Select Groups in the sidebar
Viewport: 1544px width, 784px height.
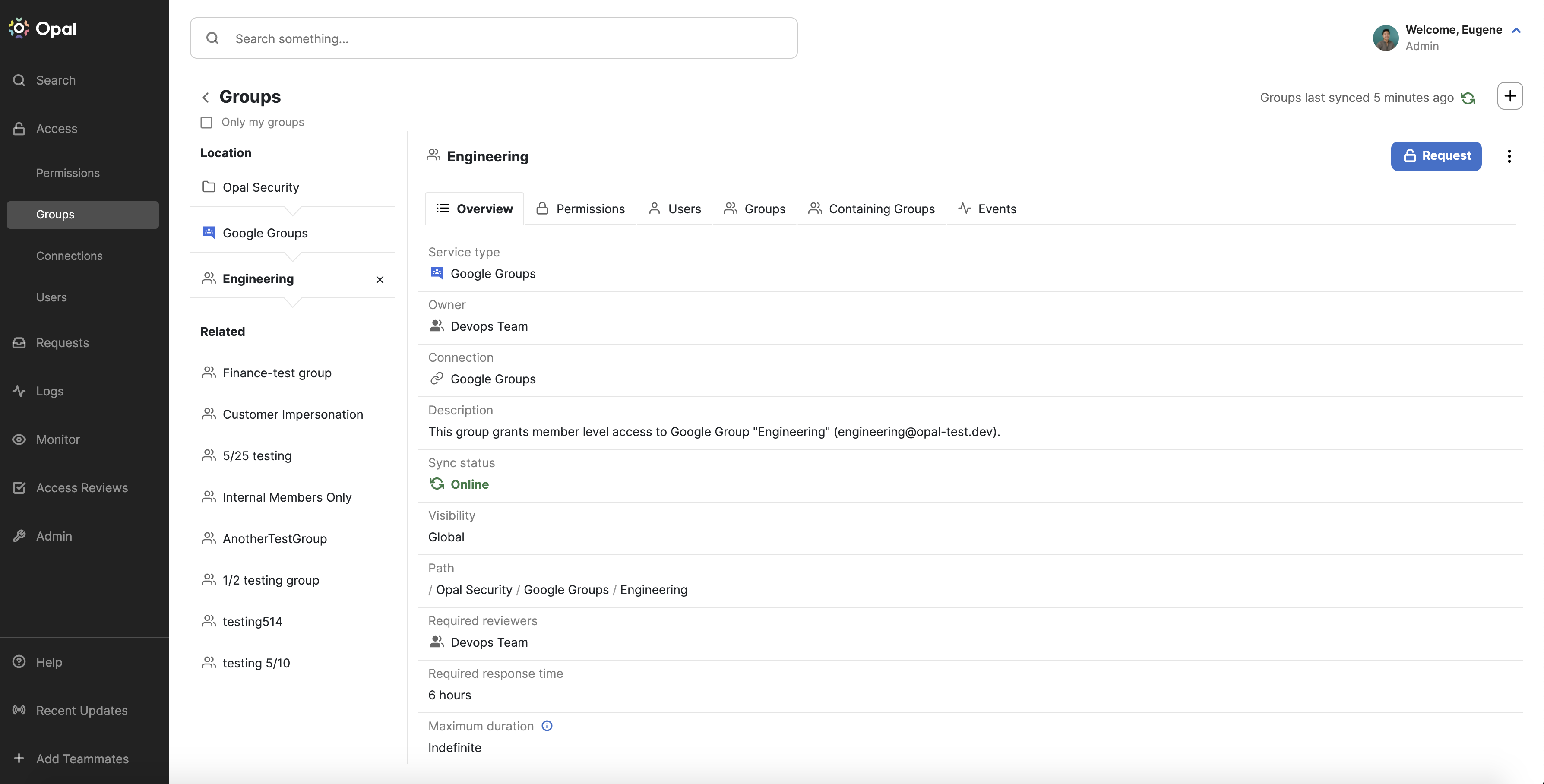point(83,215)
